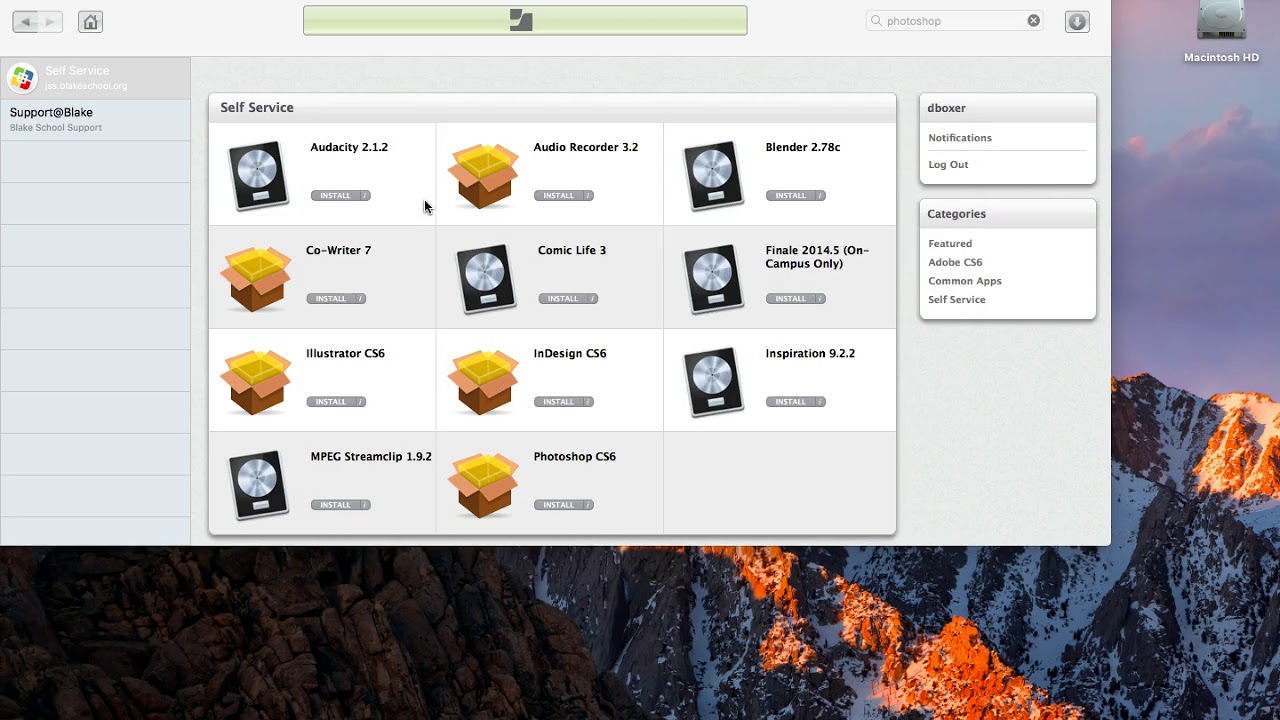Image resolution: width=1280 pixels, height=720 pixels.
Task: Install MPEG Streamclip 1.9.2
Action: 335,505
